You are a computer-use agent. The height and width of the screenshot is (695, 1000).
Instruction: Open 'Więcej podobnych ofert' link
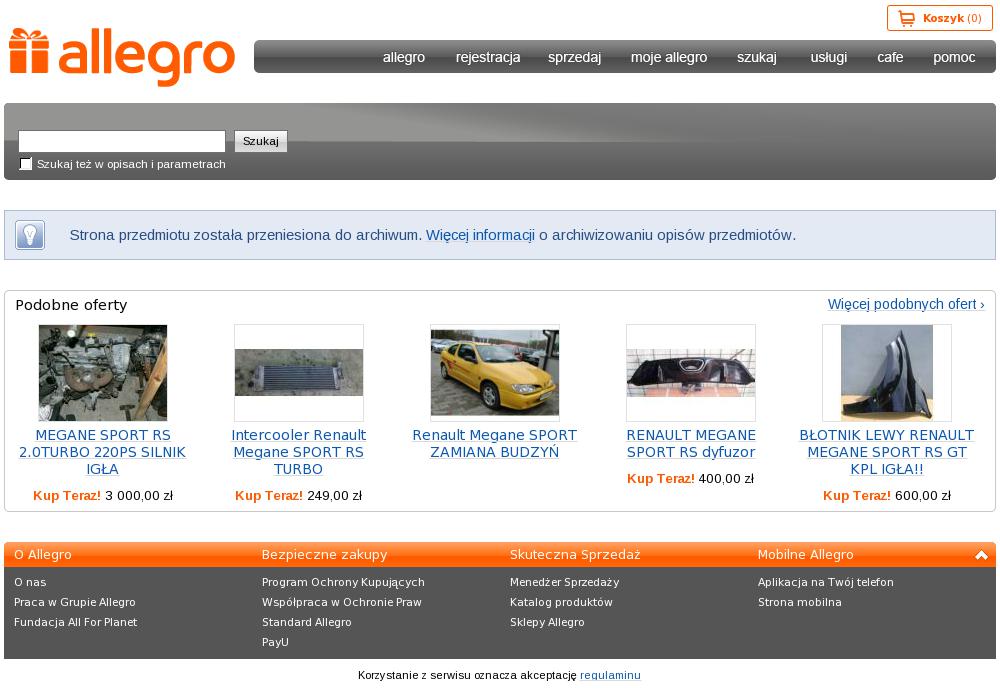(x=906, y=304)
